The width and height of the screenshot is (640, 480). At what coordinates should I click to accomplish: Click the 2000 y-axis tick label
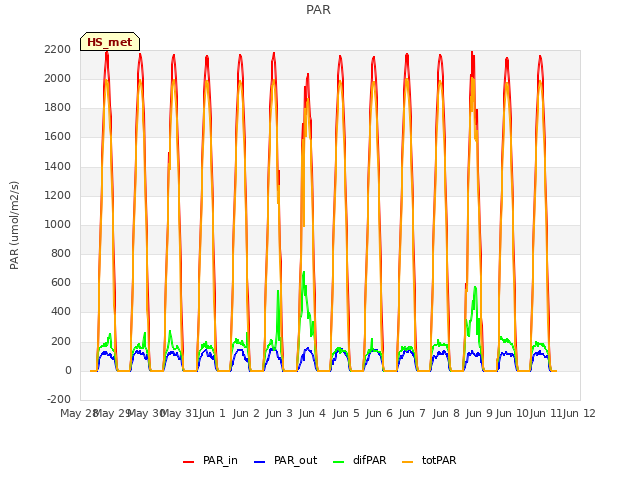[58, 78]
